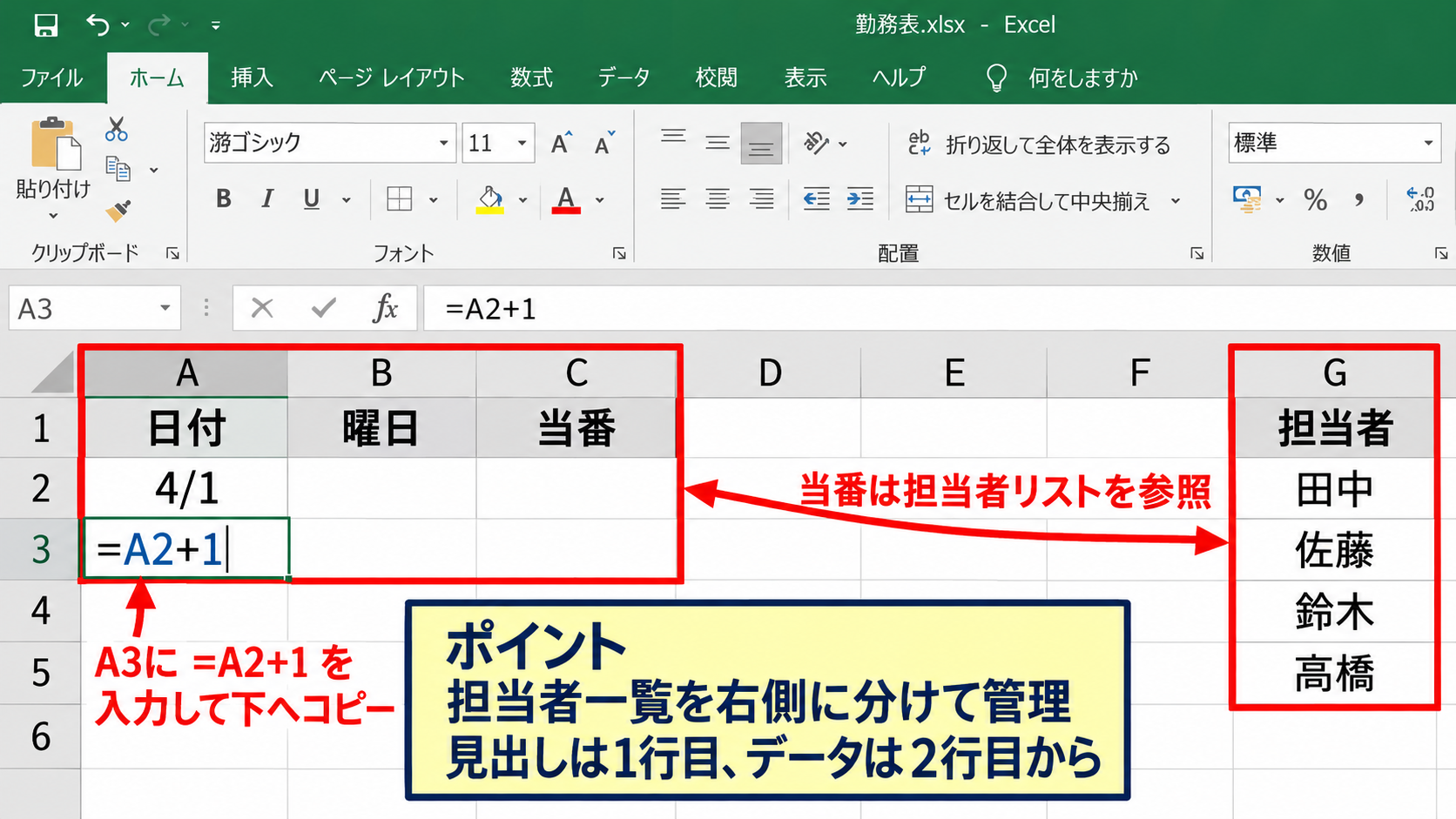Apply the red font color A
The image size is (1456, 819).
(566, 200)
